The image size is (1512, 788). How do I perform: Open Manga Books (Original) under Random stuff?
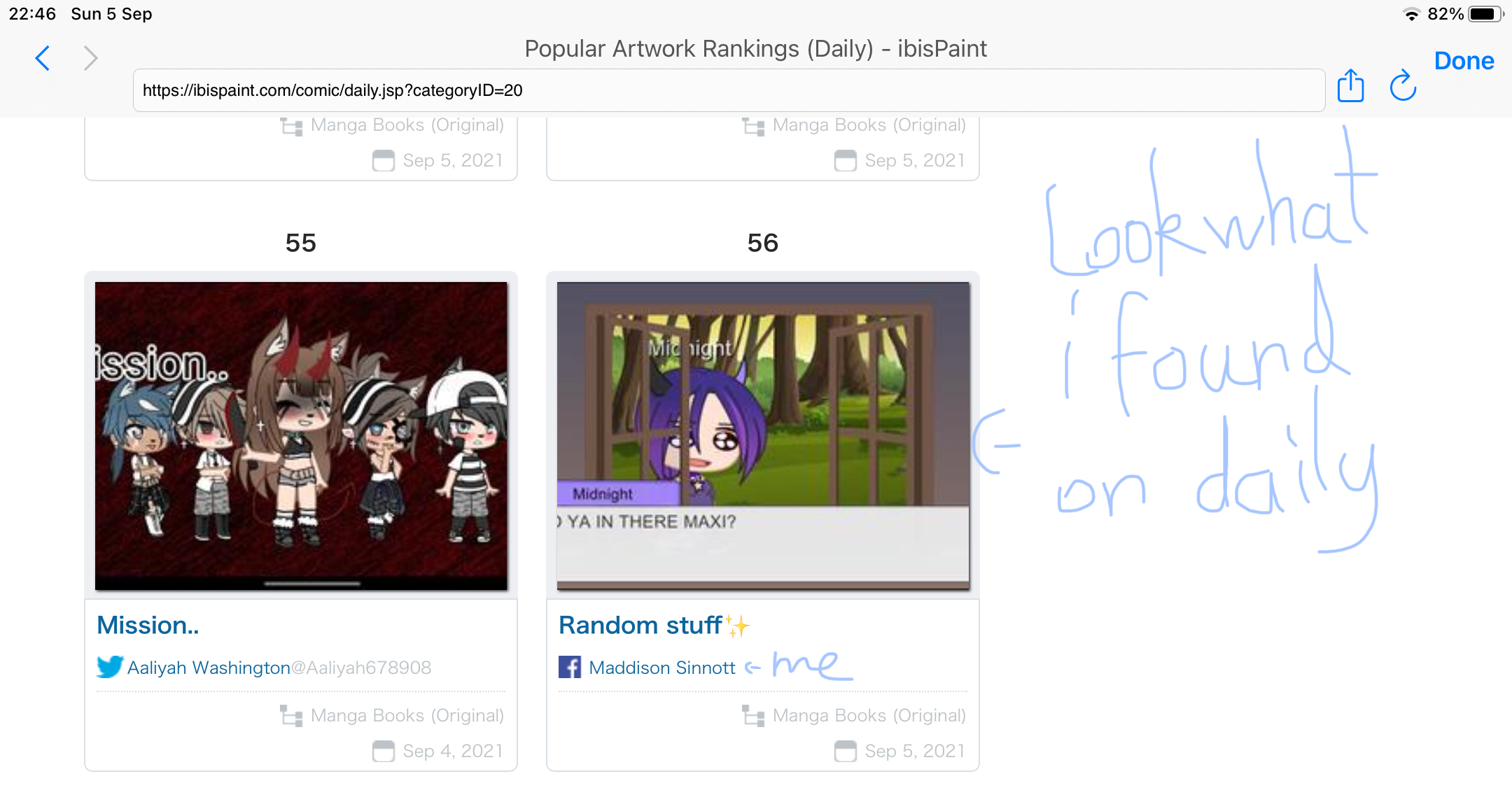pyautogui.click(x=869, y=715)
